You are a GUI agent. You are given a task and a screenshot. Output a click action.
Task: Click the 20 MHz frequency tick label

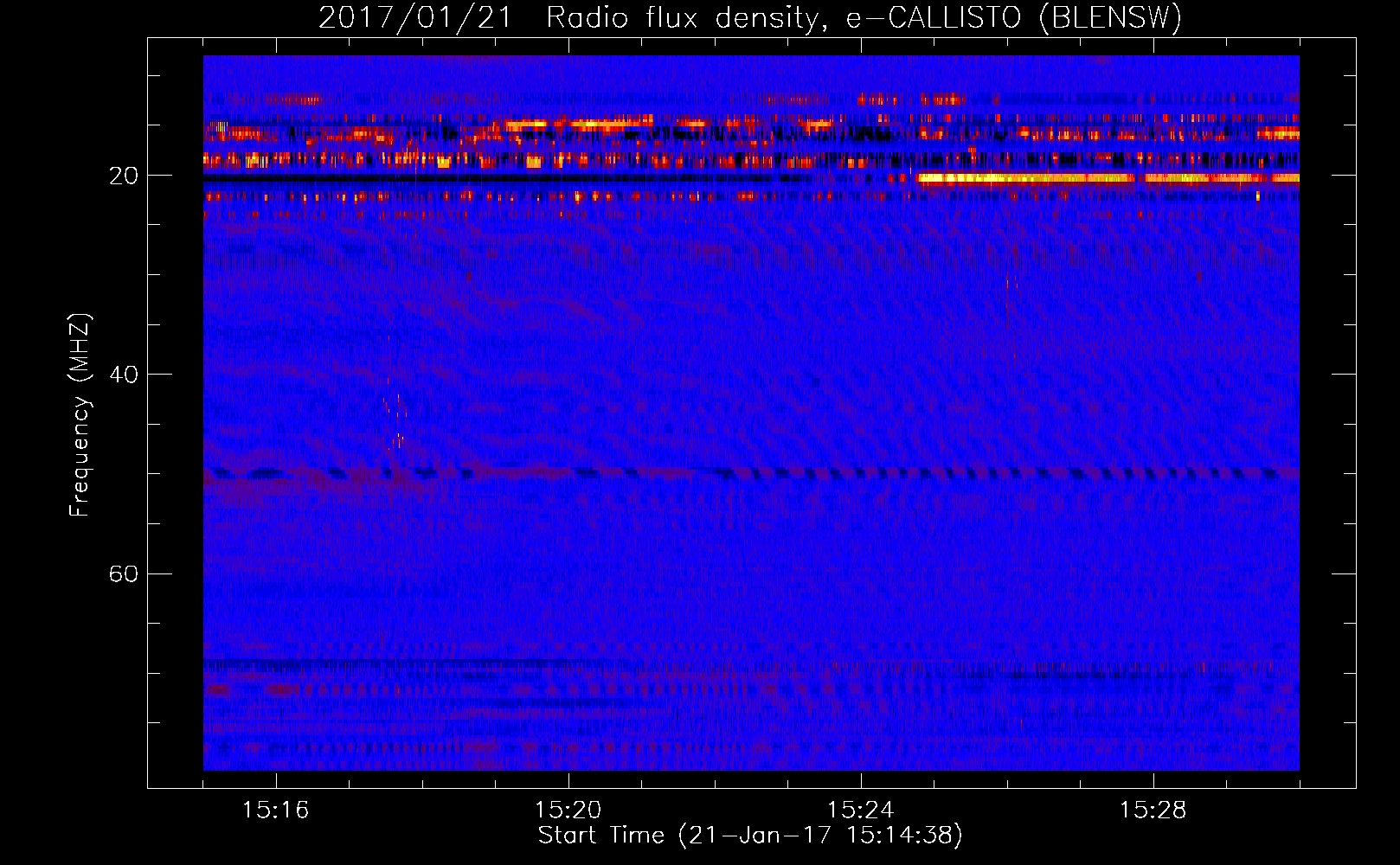(x=124, y=176)
